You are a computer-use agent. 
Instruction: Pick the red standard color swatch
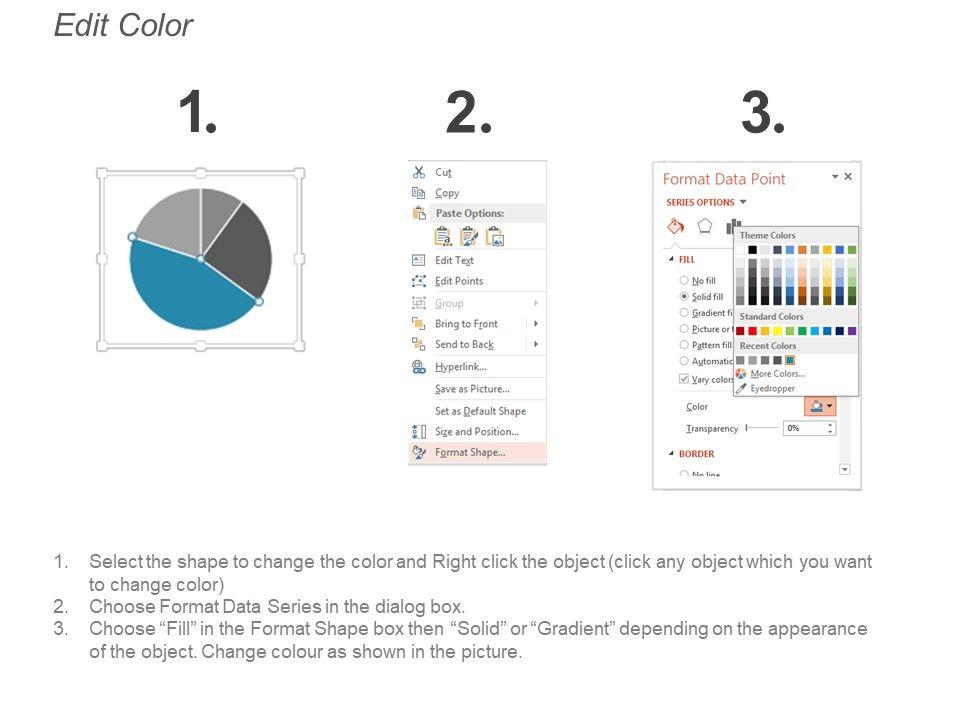(x=753, y=331)
